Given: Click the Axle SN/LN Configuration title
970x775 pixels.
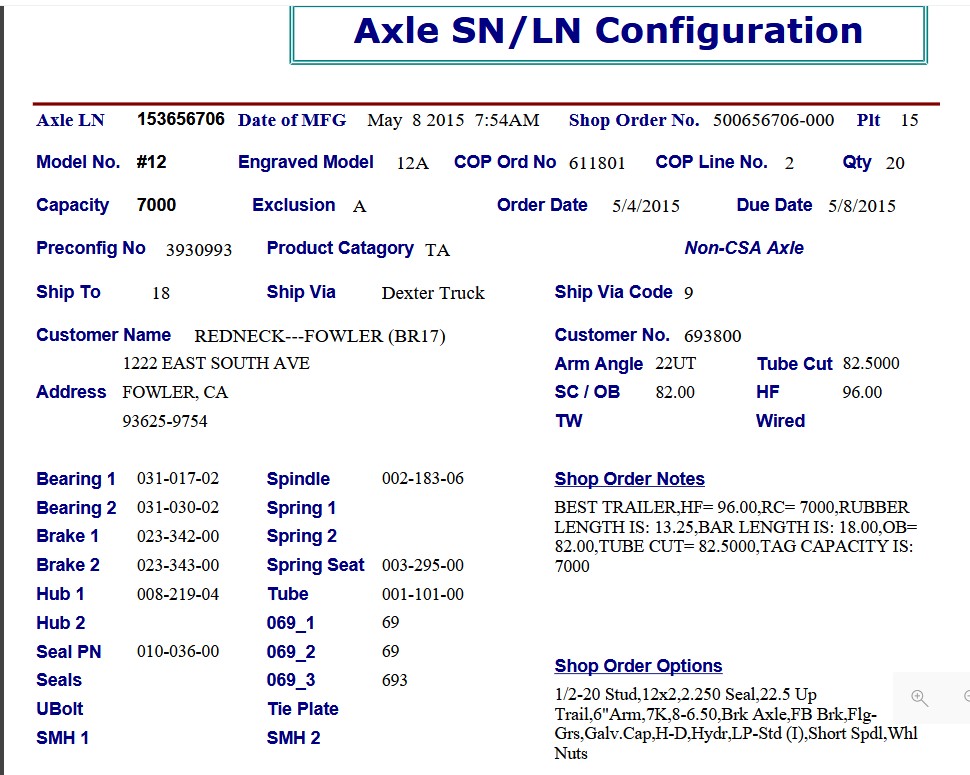Looking at the screenshot, I should (608, 31).
